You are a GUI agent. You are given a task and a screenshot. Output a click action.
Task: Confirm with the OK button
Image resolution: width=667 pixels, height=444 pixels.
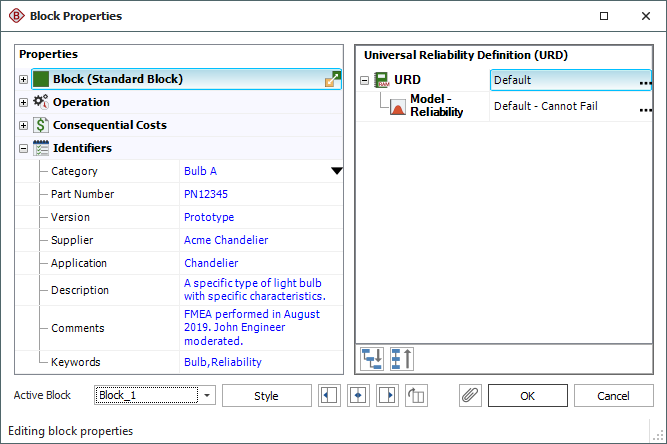(x=528, y=395)
